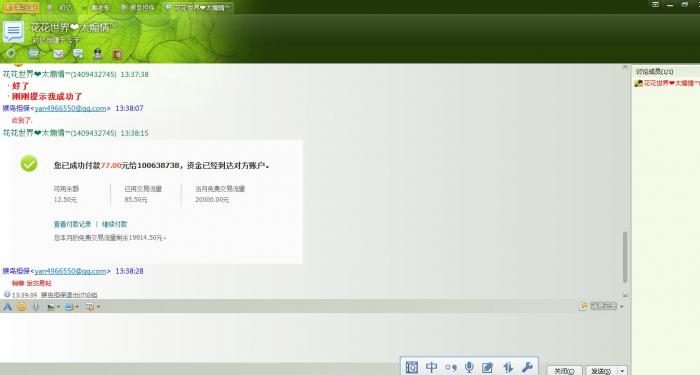Click the folder-style application icon in header toolbar
The width and height of the screenshot is (700, 375).
pyautogui.click(x=34, y=54)
